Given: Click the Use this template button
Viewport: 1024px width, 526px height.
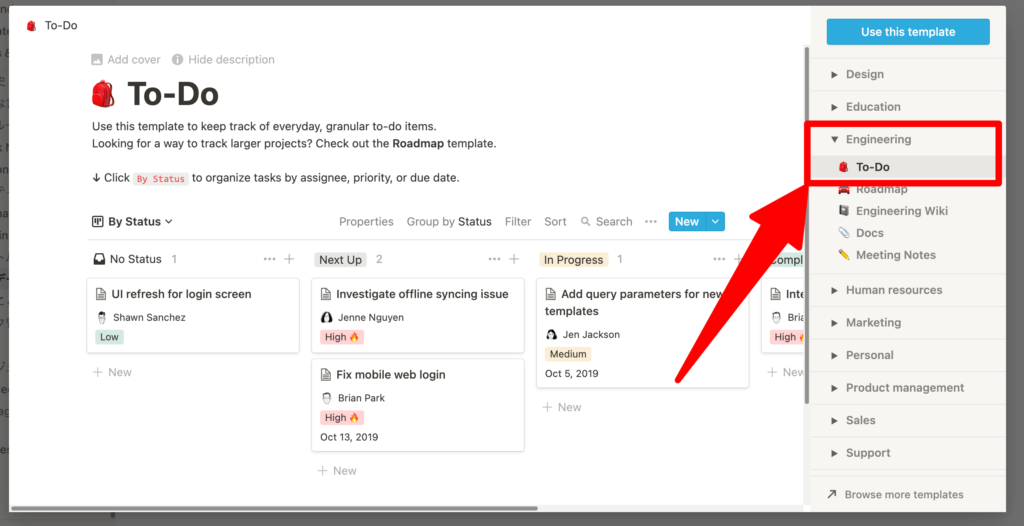Looking at the screenshot, I should 908,32.
